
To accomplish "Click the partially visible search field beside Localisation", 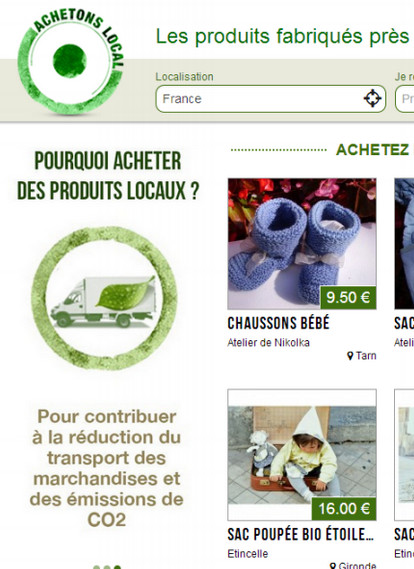I will 405,99.
